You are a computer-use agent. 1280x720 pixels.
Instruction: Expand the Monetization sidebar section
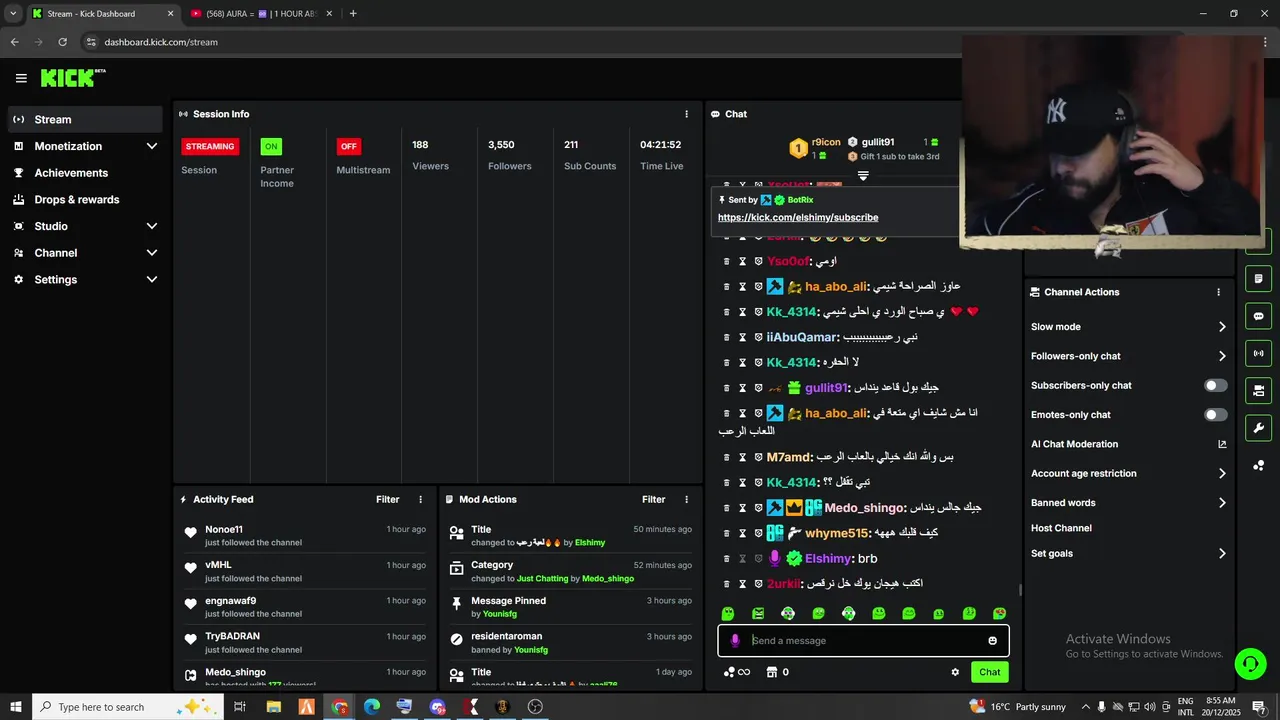click(x=152, y=146)
